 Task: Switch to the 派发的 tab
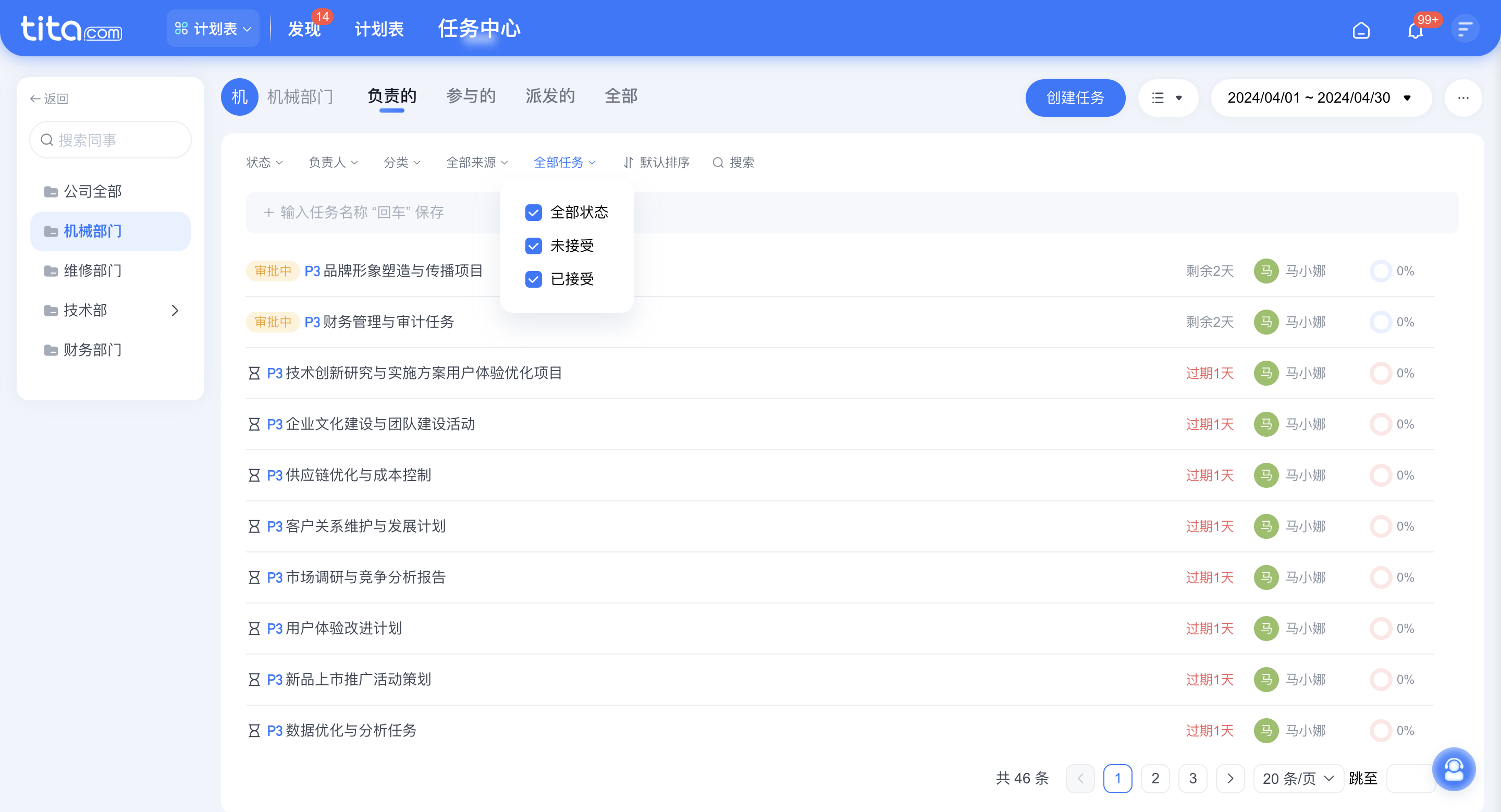[x=550, y=96]
